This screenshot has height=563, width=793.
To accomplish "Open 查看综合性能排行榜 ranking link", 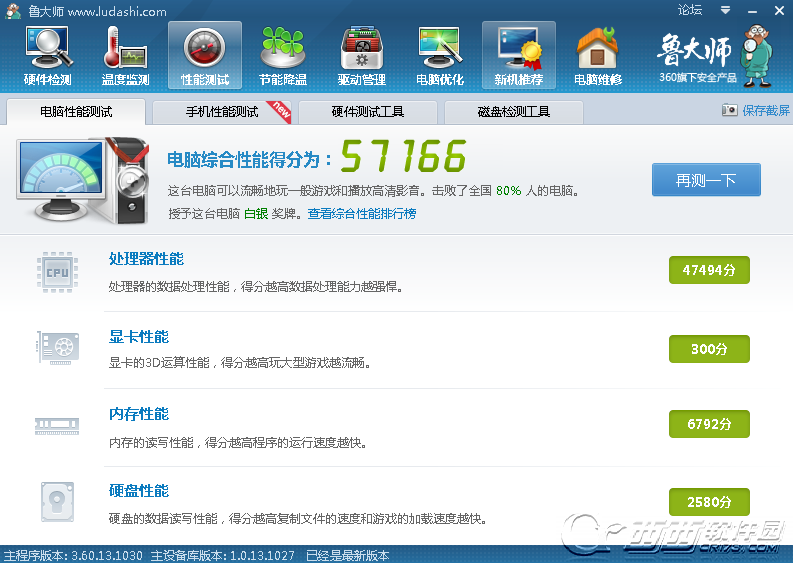I will pos(362,213).
